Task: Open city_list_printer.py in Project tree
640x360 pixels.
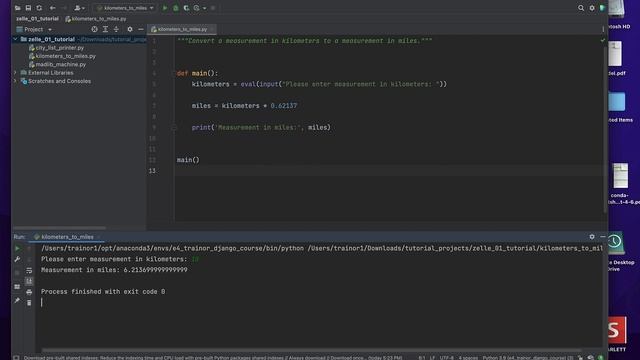Action: (56, 48)
